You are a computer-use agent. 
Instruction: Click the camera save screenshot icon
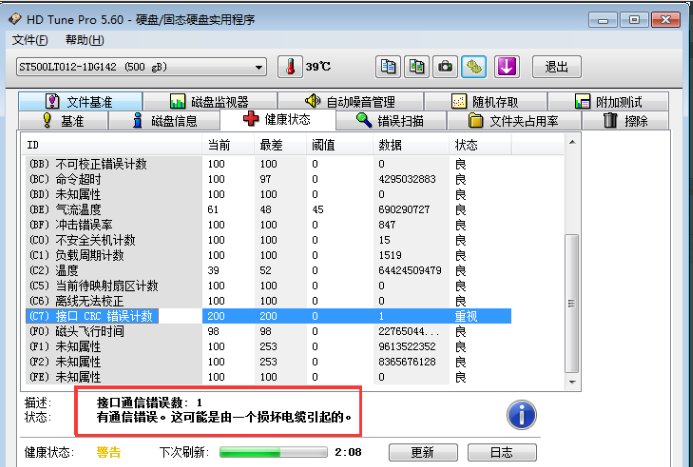pos(445,67)
